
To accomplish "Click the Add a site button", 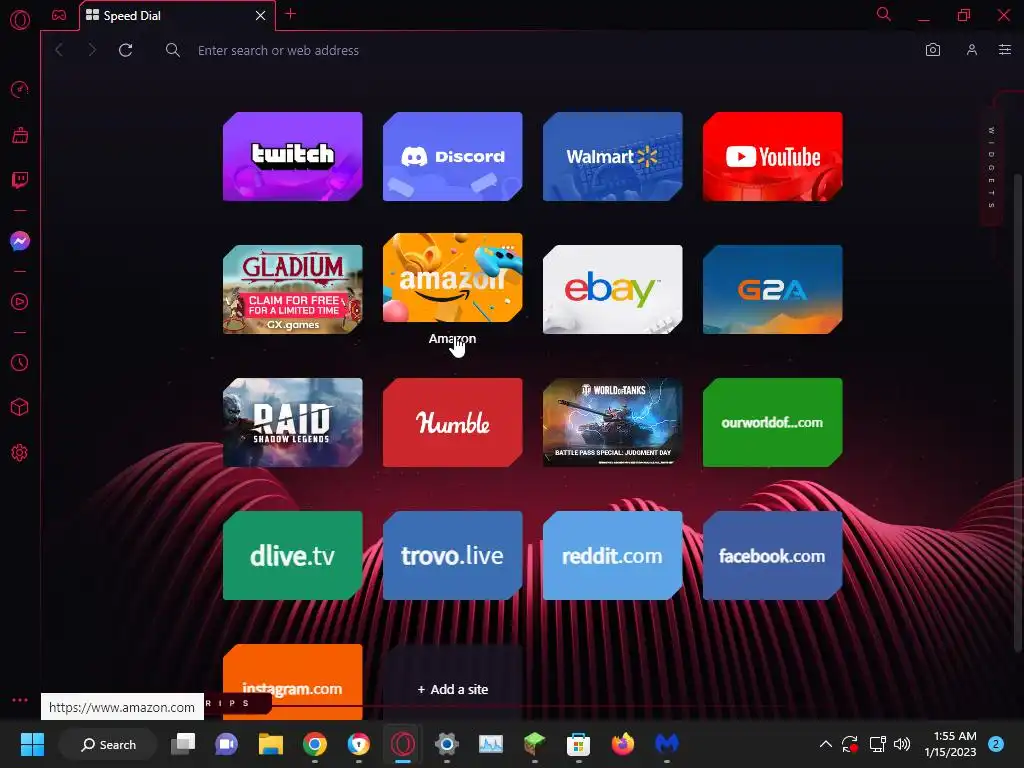I will coord(453,689).
